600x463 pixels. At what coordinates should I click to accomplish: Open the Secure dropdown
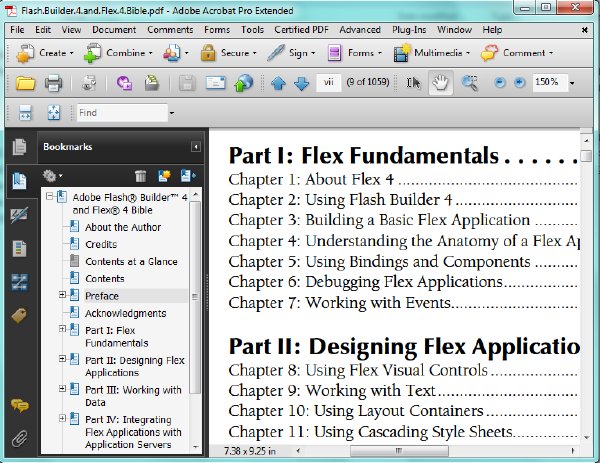228,53
